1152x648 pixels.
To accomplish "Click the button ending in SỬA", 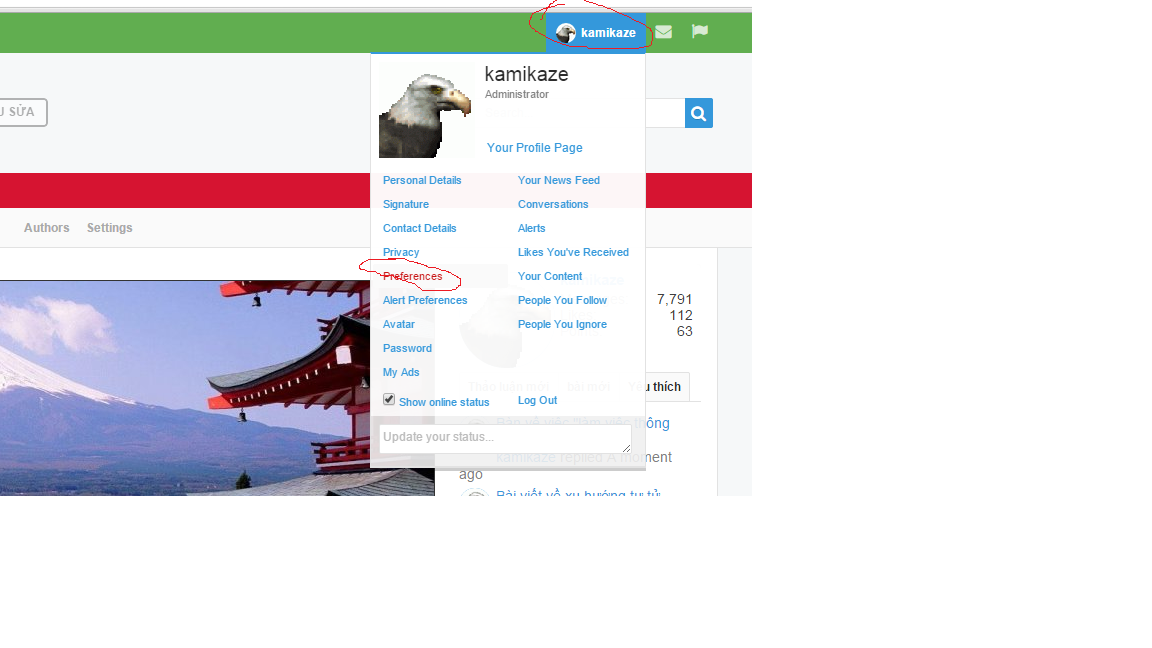I will pos(23,112).
